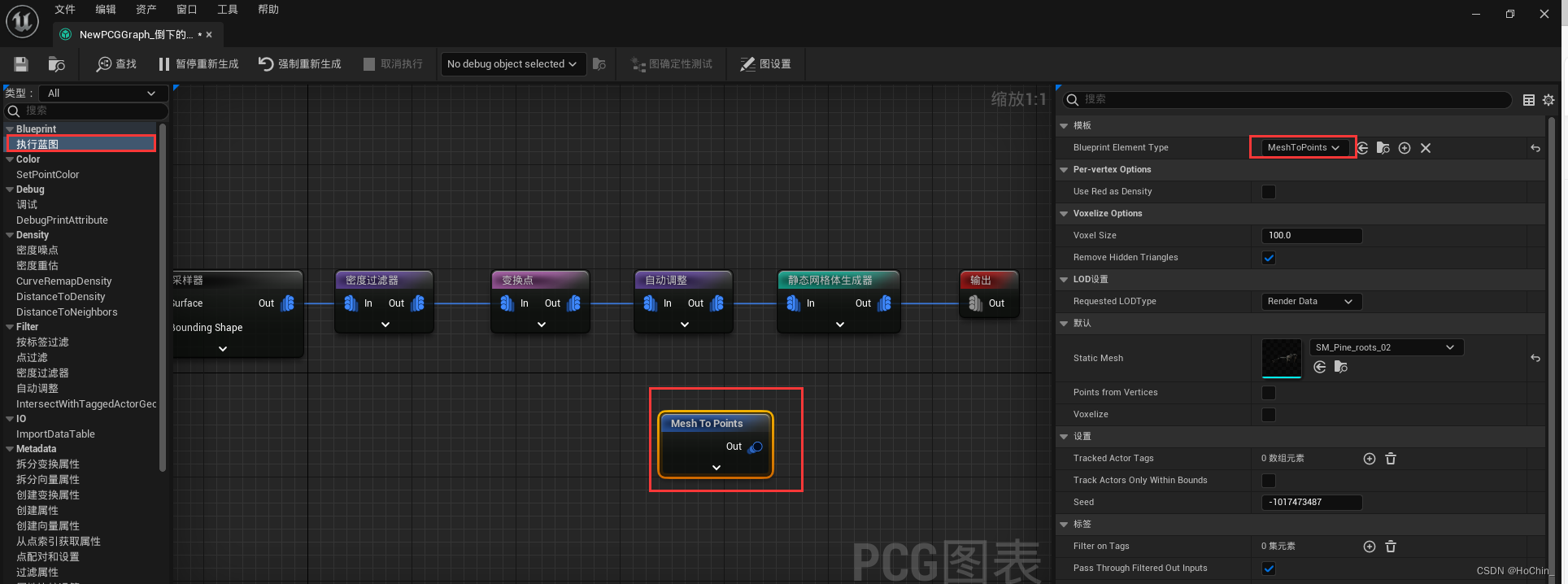
Task: Expand the 密度过滤器 node chevron
Action: point(385,325)
